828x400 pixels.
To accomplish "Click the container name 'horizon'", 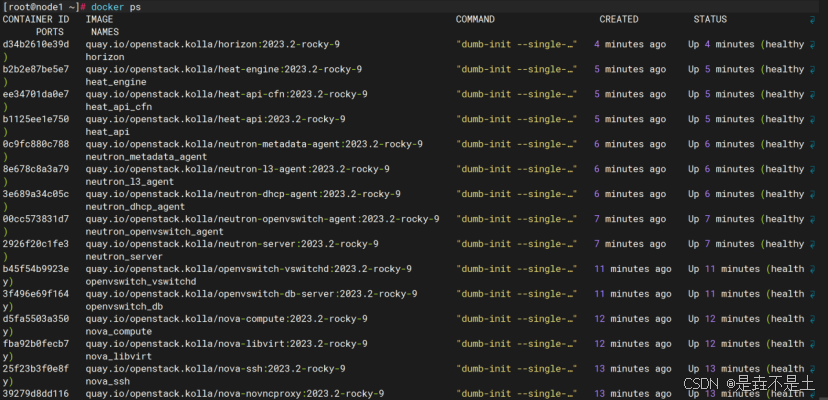I will [x=105, y=57].
